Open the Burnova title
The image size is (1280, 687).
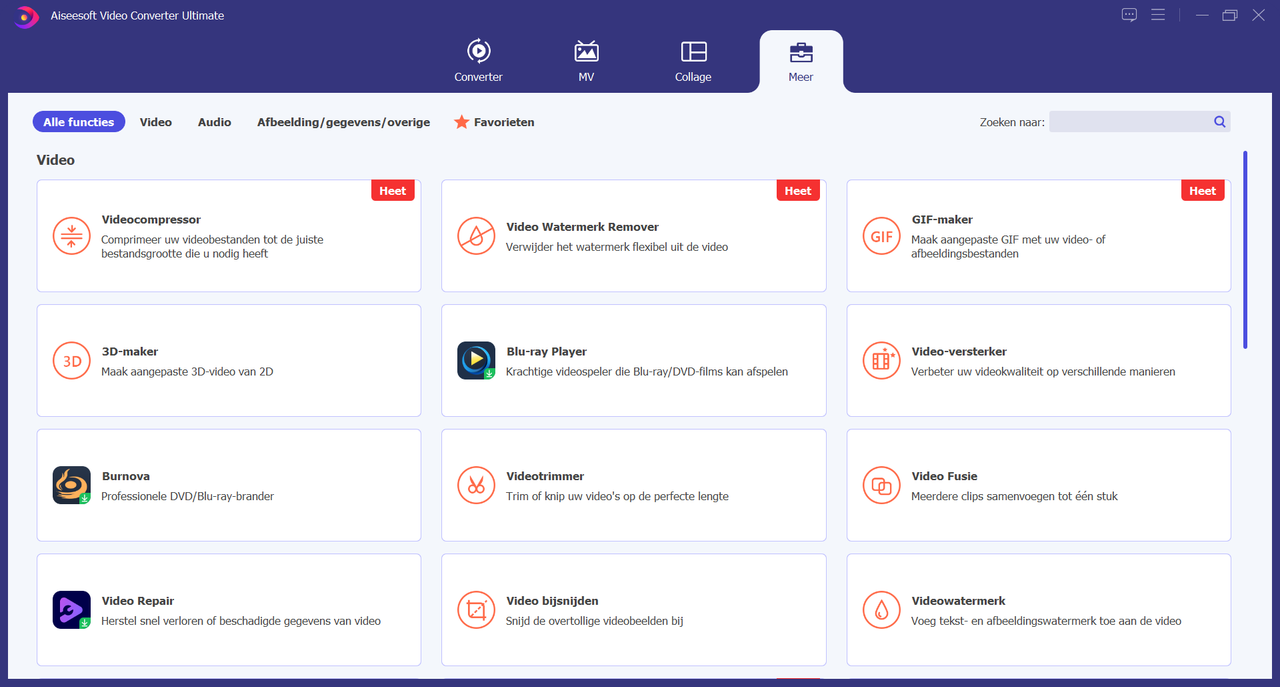[x=126, y=476]
